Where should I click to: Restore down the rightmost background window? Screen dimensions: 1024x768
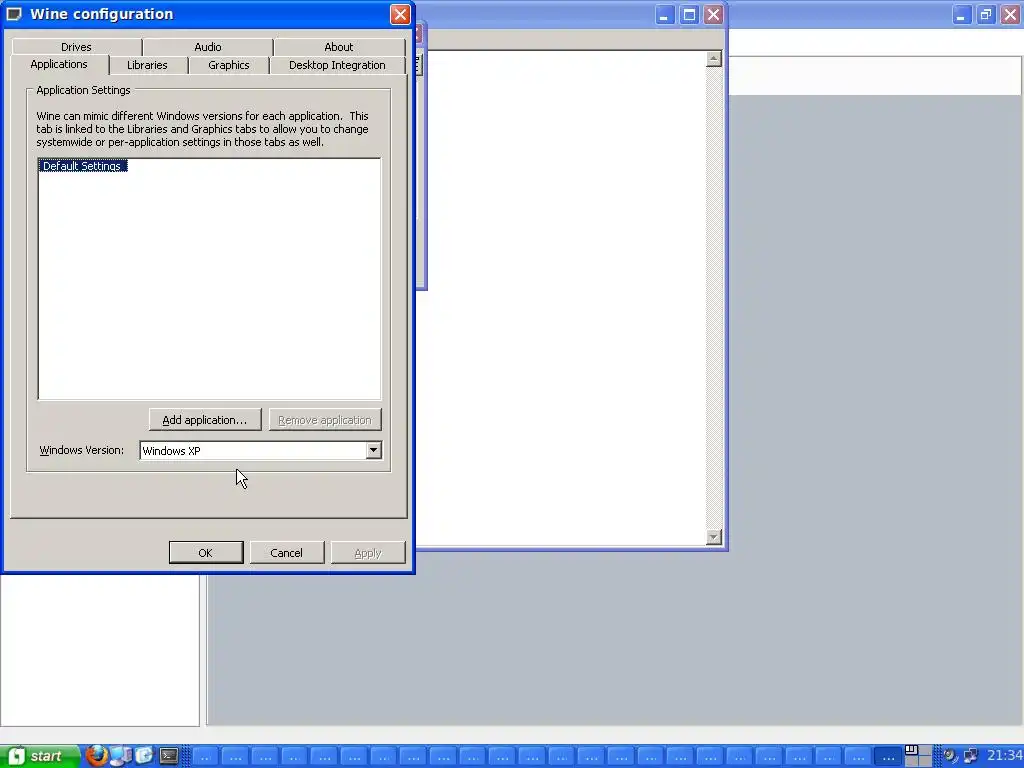pyautogui.click(x=985, y=14)
